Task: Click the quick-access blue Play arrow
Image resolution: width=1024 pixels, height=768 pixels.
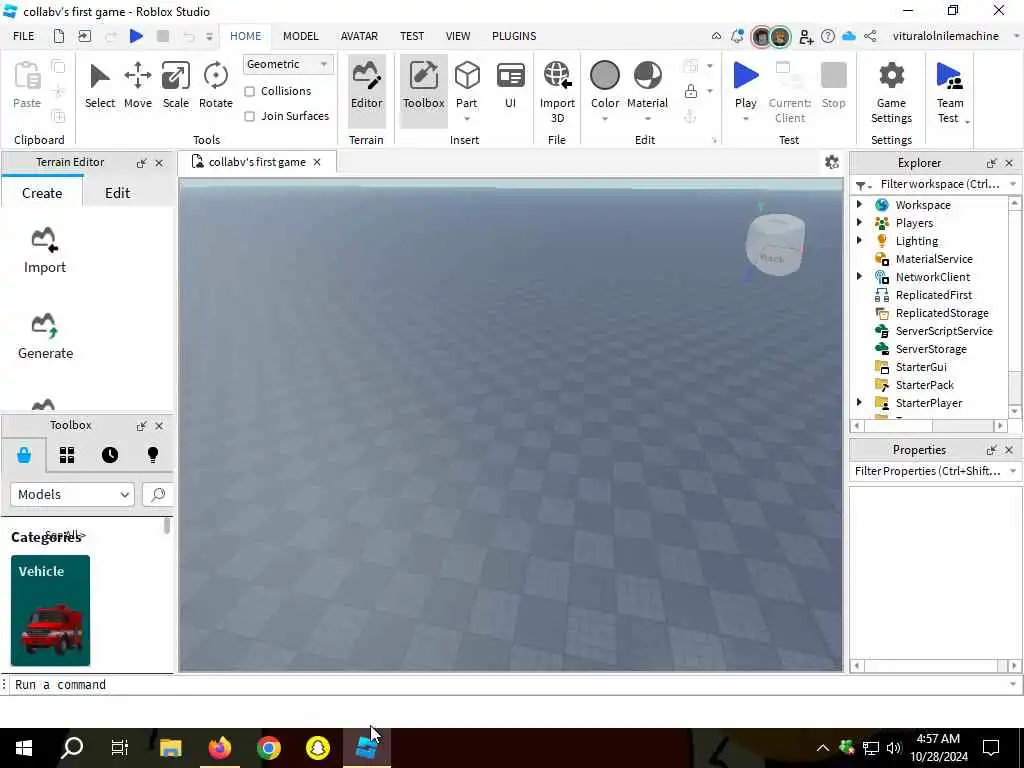Action: coord(136,37)
